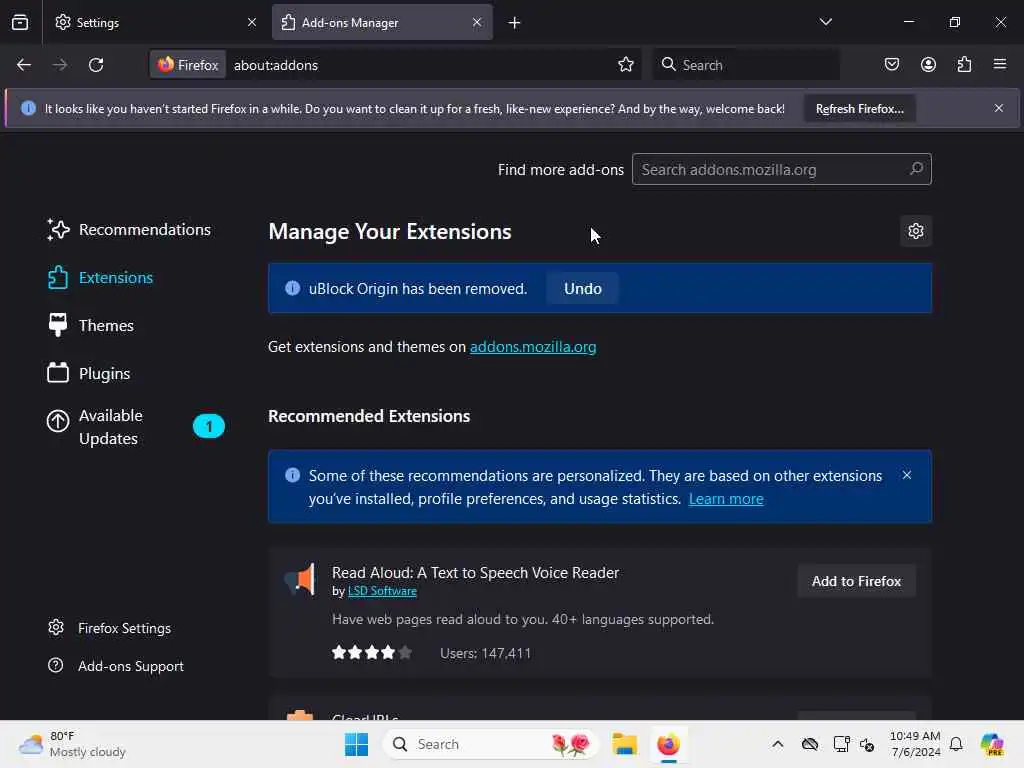Open the Firefox application hamburger menu
The height and width of the screenshot is (768, 1024).
coord(1000,65)
